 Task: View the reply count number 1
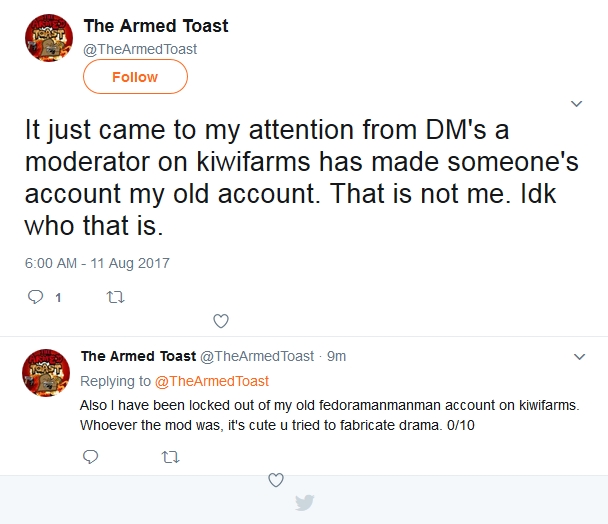[58, 298]
